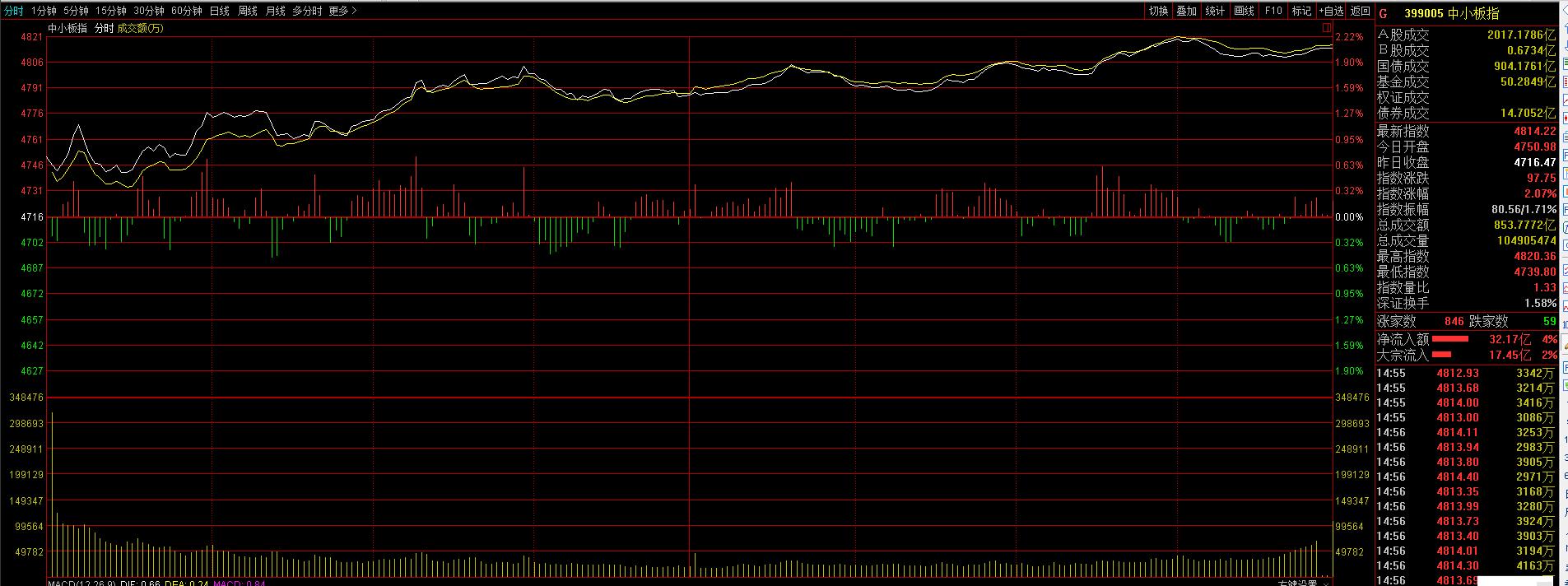The width and height of the screenshot is (1568, 586).
Task: Activate the 画线 draw line tool
Action: [1244, 11]
